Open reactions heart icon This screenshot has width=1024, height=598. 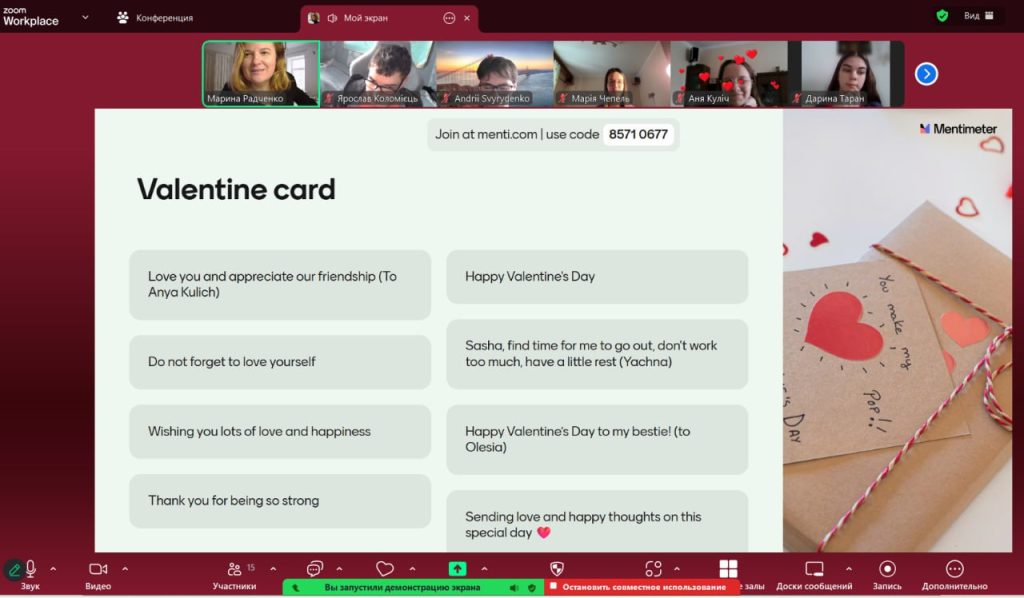click(x=385, y=569)
